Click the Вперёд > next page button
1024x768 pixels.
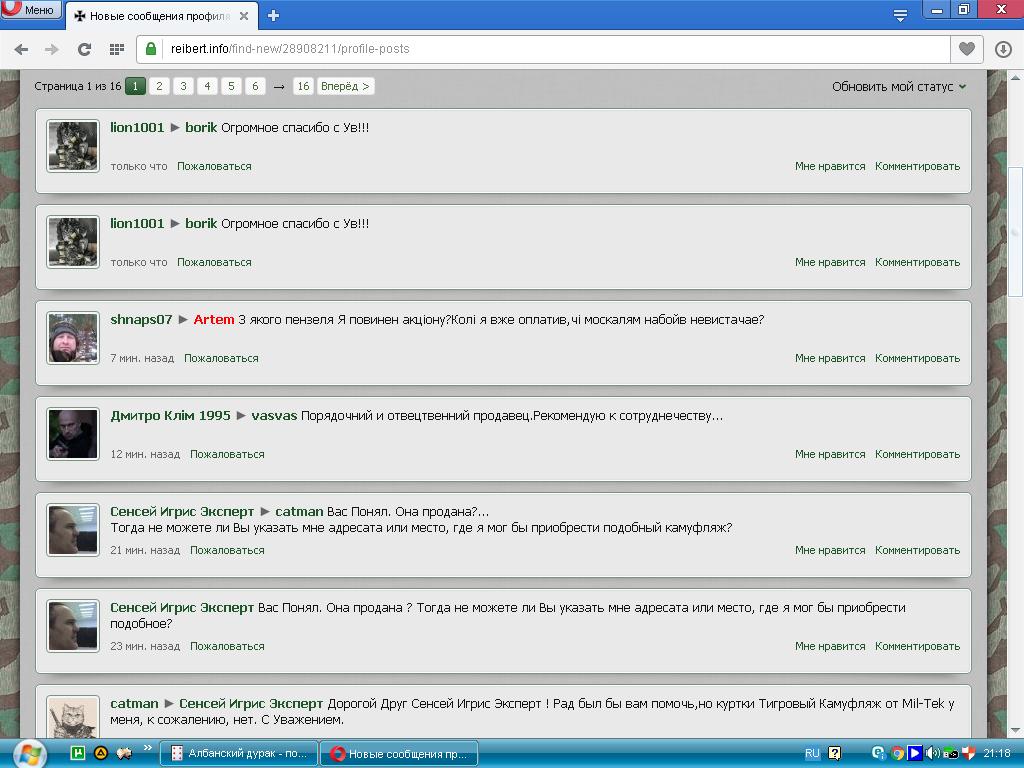tap(345, 86)
